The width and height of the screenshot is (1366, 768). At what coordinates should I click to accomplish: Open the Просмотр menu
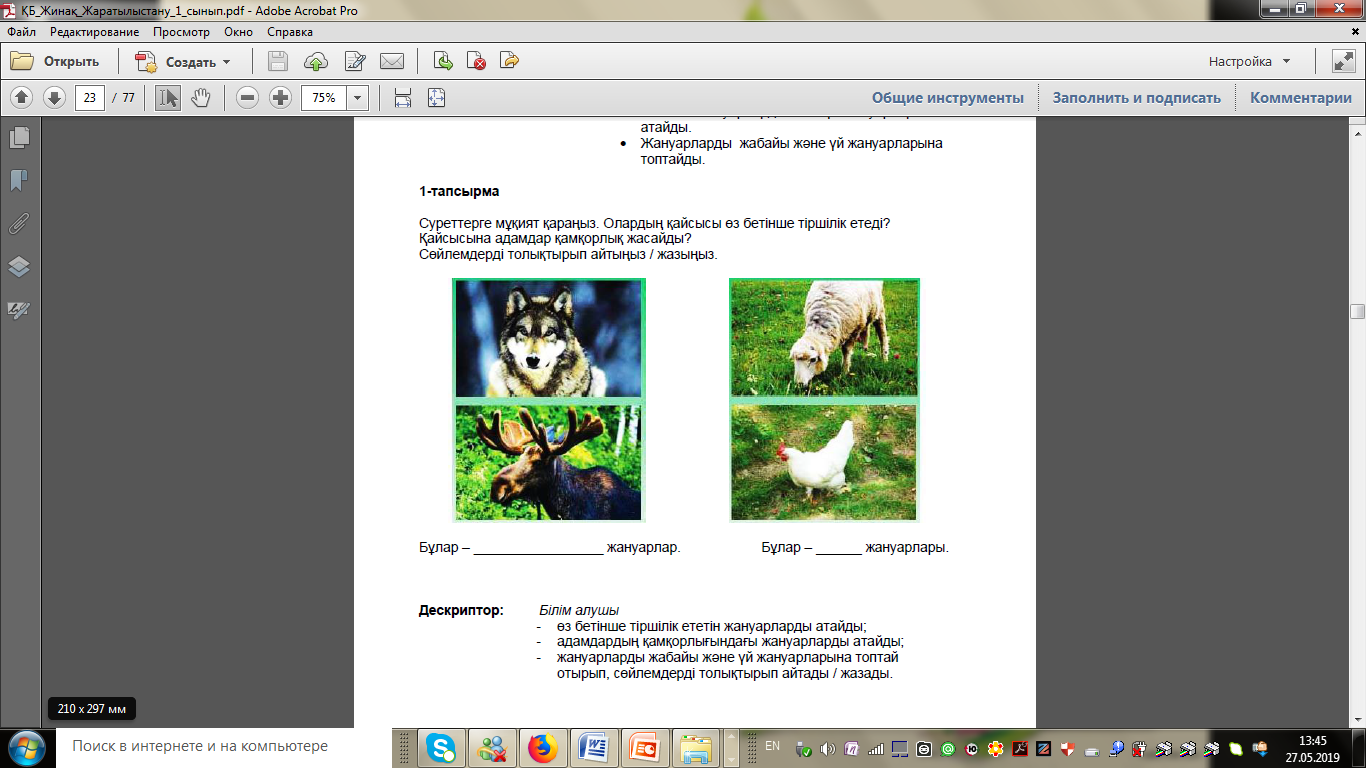click(x=182, y=32)
